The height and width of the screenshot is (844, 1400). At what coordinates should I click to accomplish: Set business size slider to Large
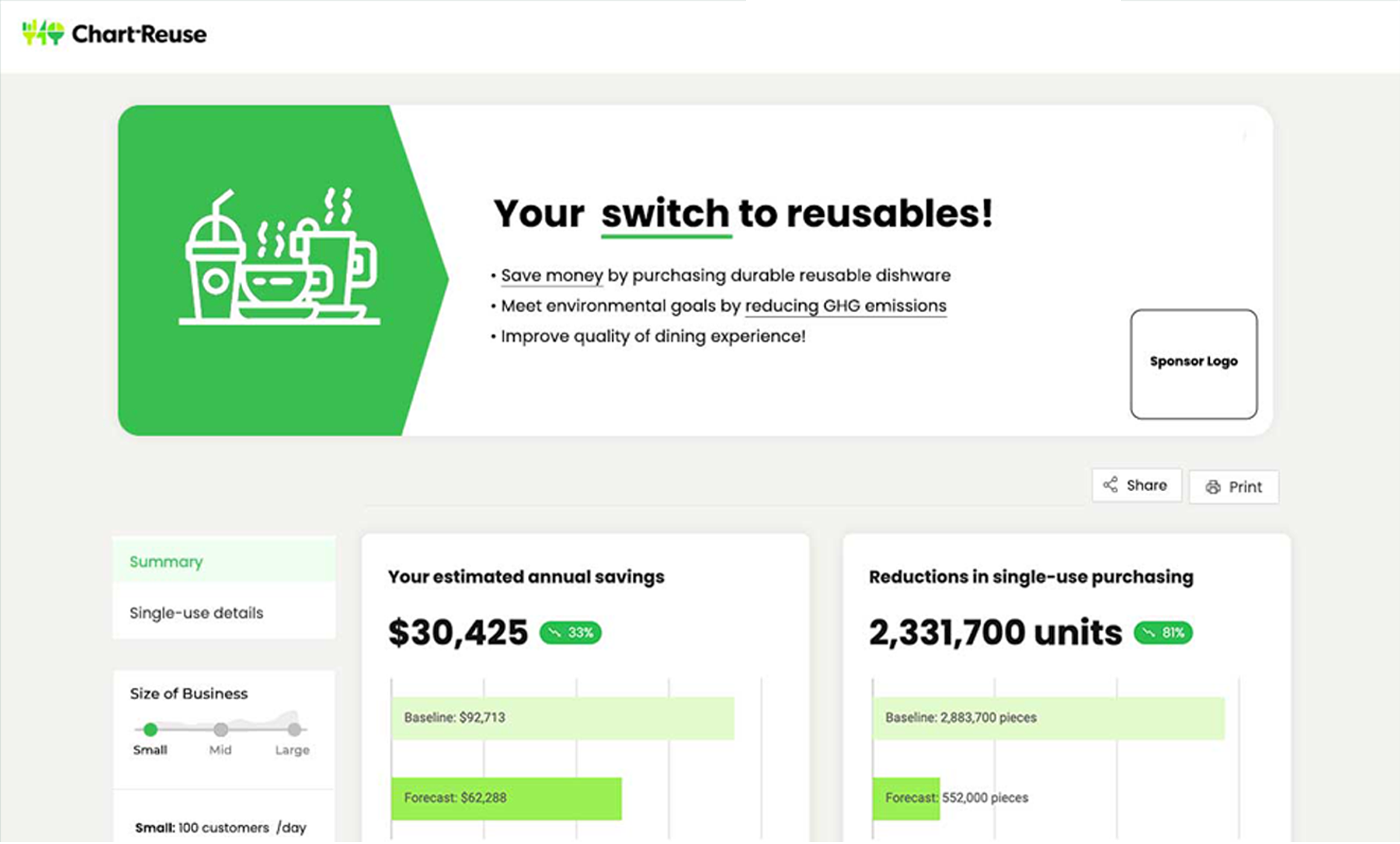click(x=294, y=730)
